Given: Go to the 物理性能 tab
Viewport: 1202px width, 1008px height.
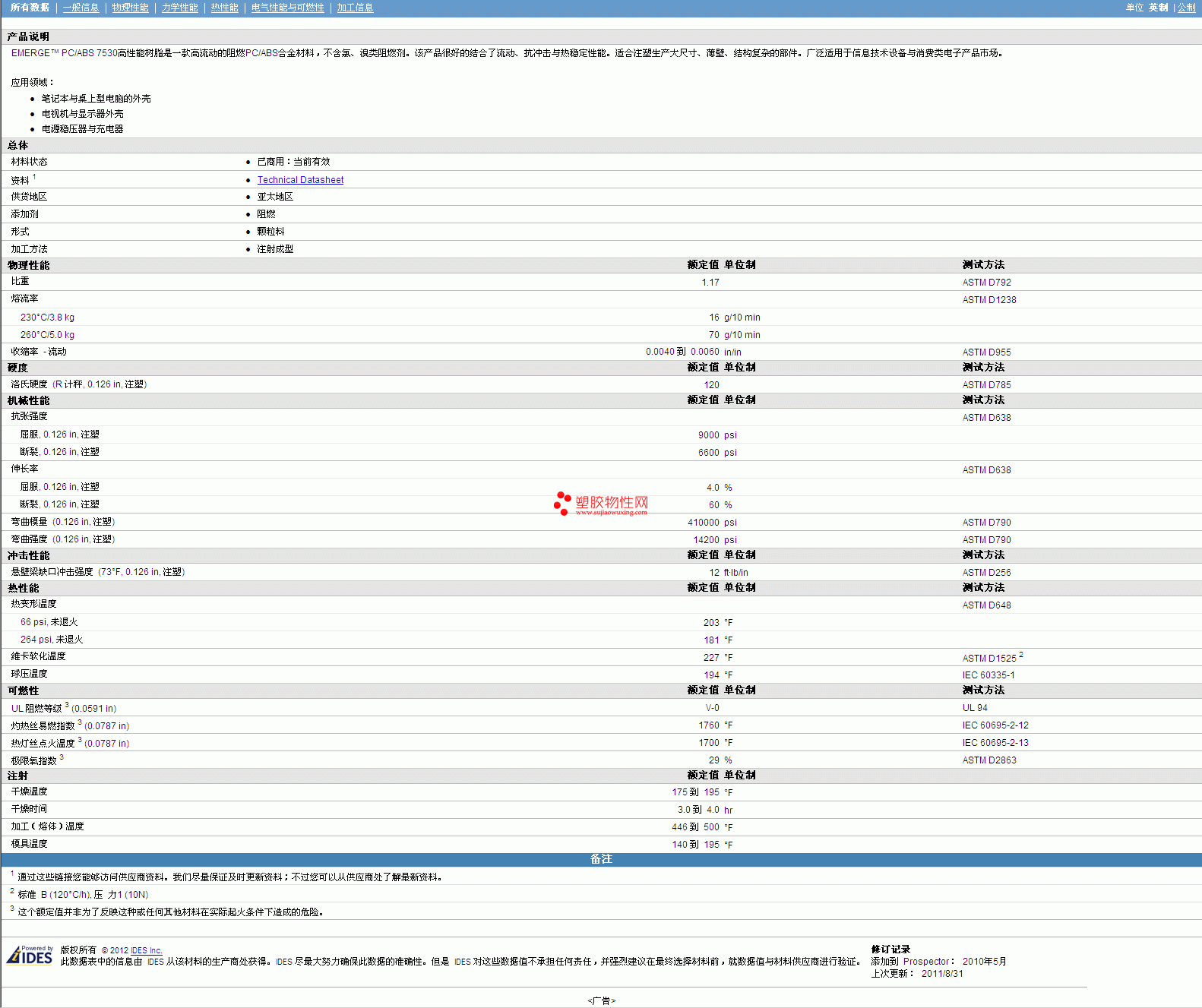Looking at the screenshot, I should (130, 8).
